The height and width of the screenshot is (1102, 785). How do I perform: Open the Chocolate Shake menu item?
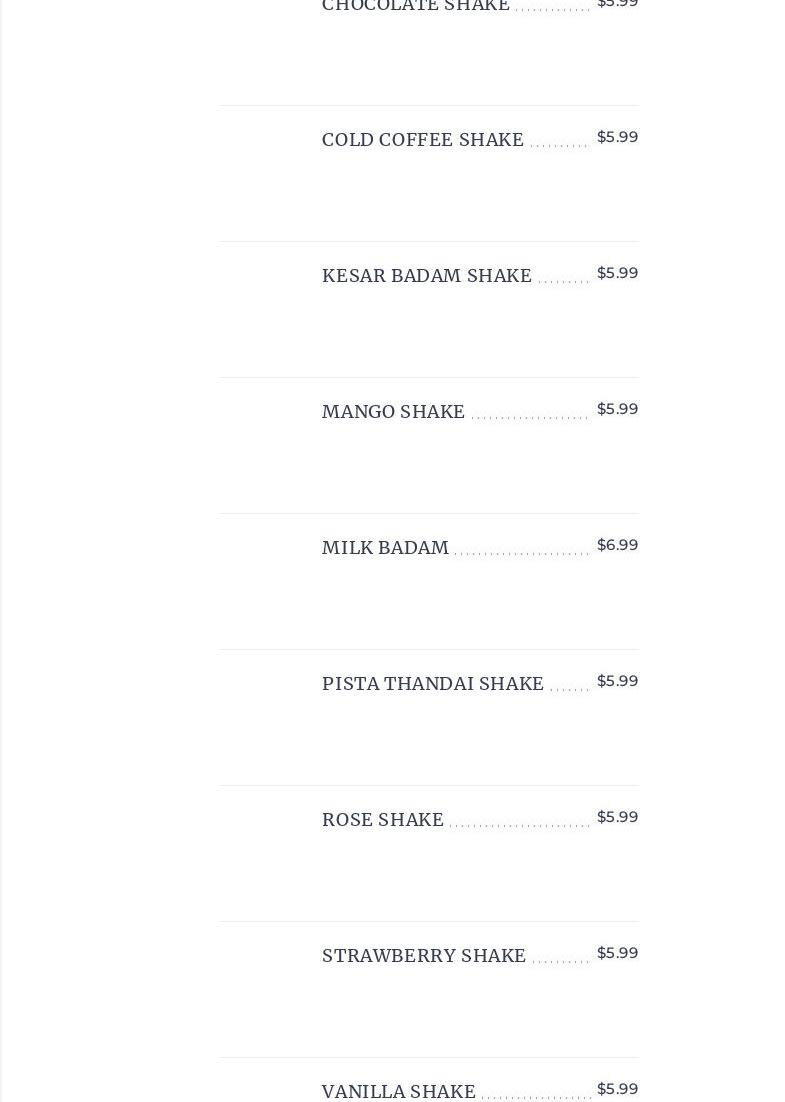415,6
